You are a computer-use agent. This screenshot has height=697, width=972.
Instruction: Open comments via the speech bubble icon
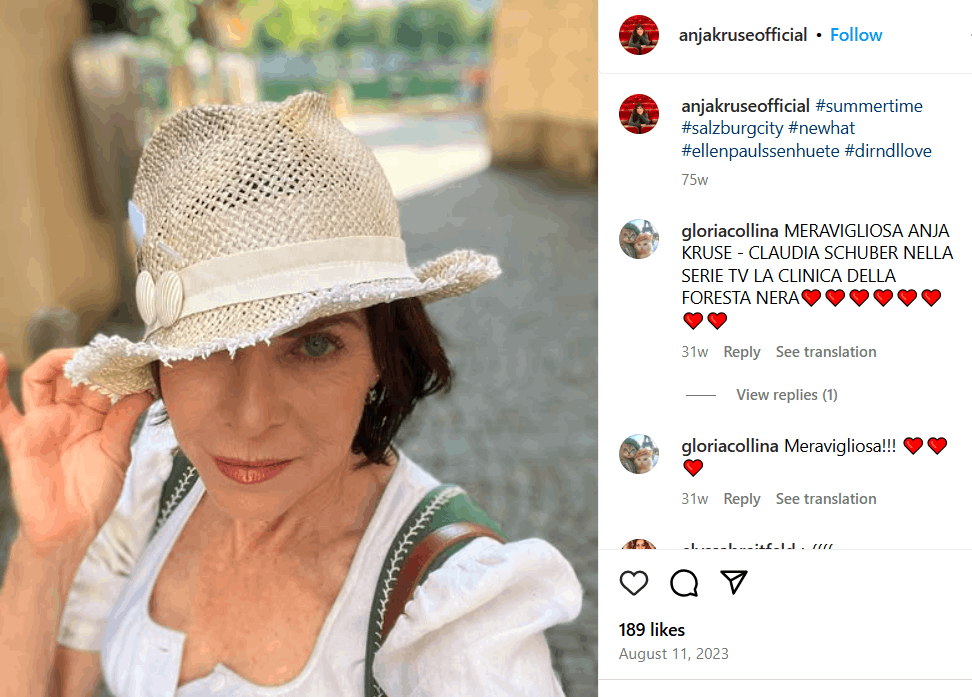point(684,583)
